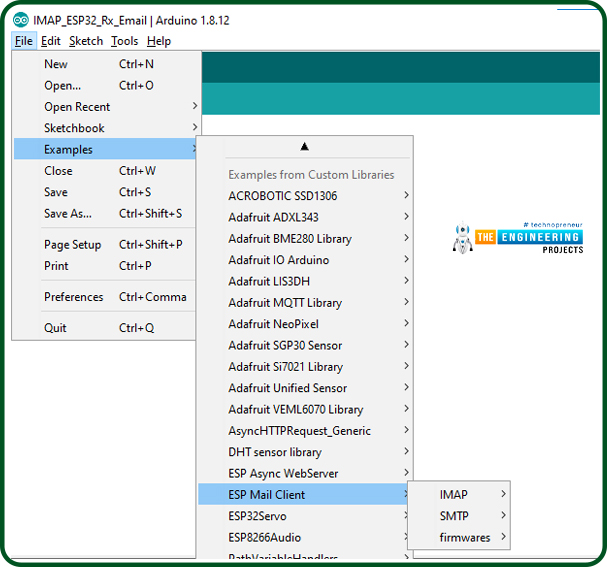Expand Adafruit LIS3DH examples

pyautogui.click(x=305, y=281)
